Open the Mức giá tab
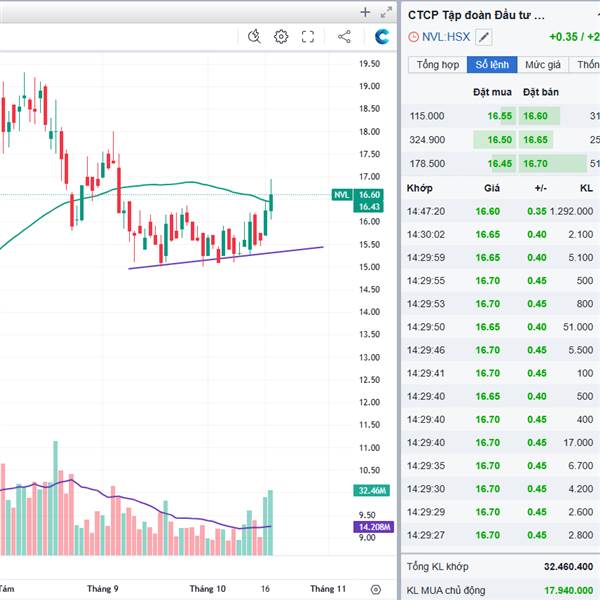This screenshot has width=600, height=600. pos(543,65)
